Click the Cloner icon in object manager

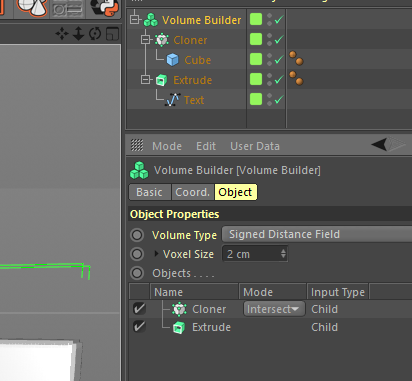(162, 40)
